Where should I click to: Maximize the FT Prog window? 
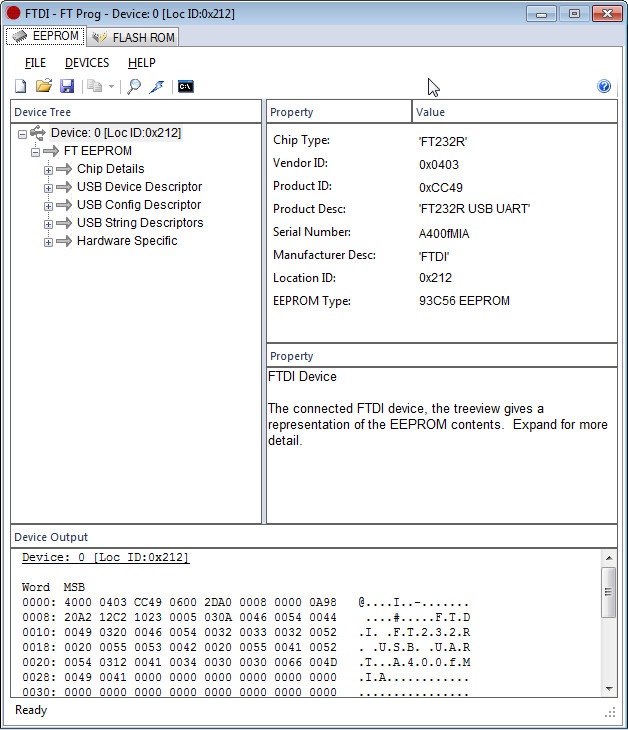click(574, 14)
